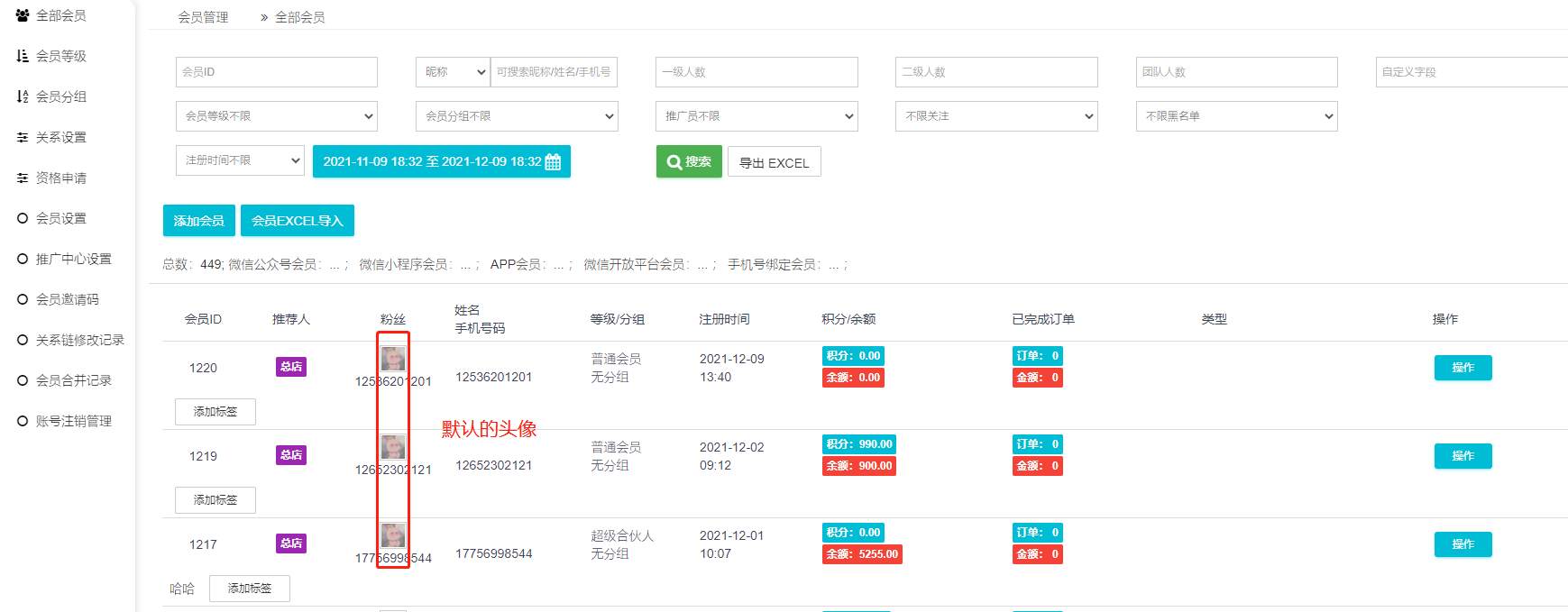Image resolution: width=1568 pixels, height=612 pixels.
Task: Click registration time 2021-12-09 13:40
Action: click(731, 368)
